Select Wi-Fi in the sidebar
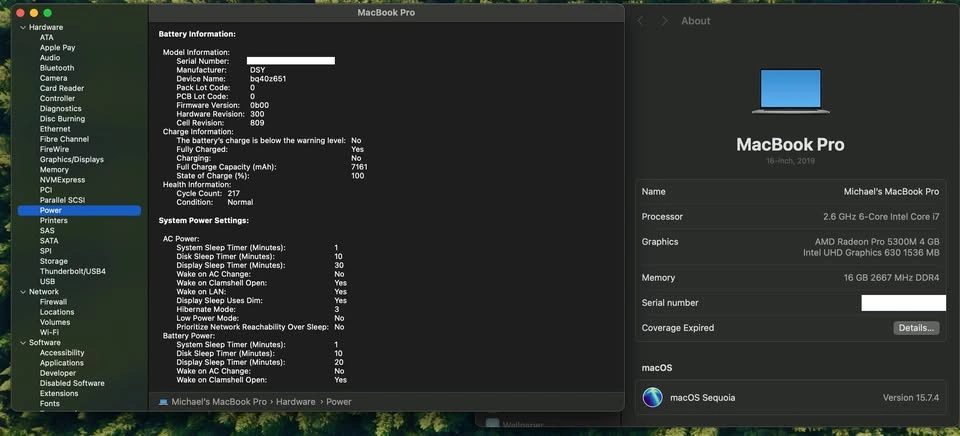Screen dimensions: 960x436 click(49, 333)
